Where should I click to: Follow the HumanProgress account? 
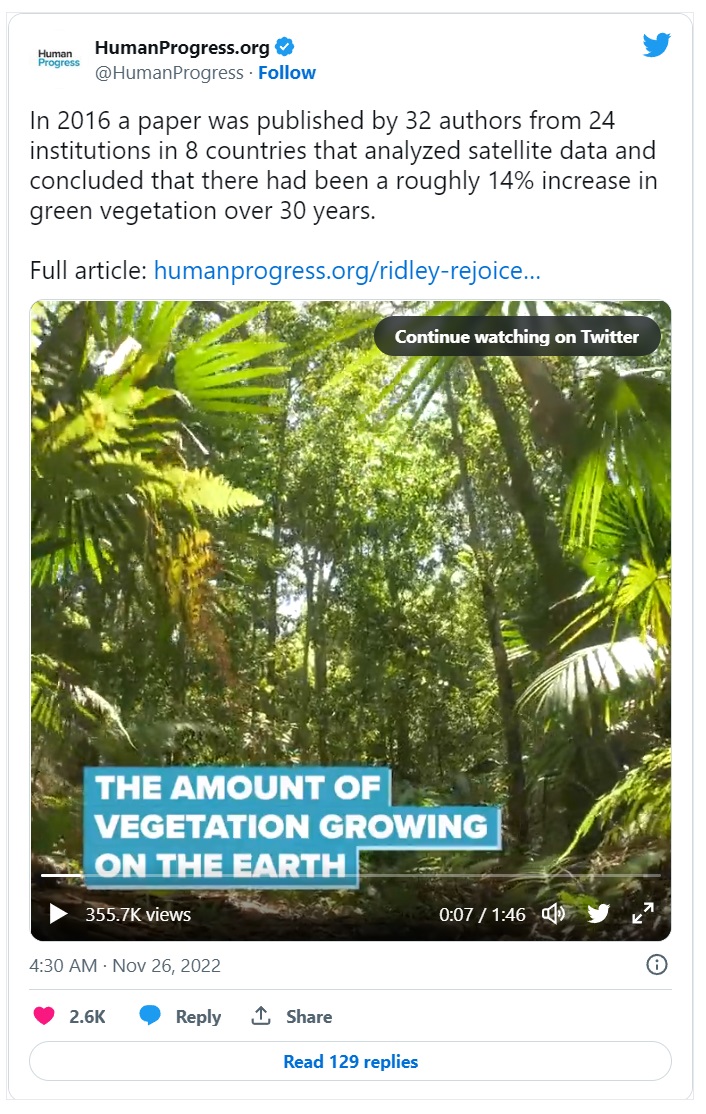pos(287,73)
